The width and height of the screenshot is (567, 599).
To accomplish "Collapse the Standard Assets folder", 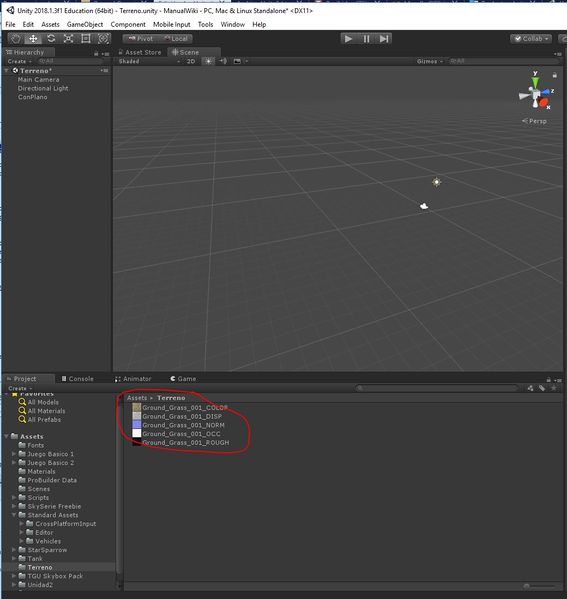I will pyautogui.click(x=14, y=515).
